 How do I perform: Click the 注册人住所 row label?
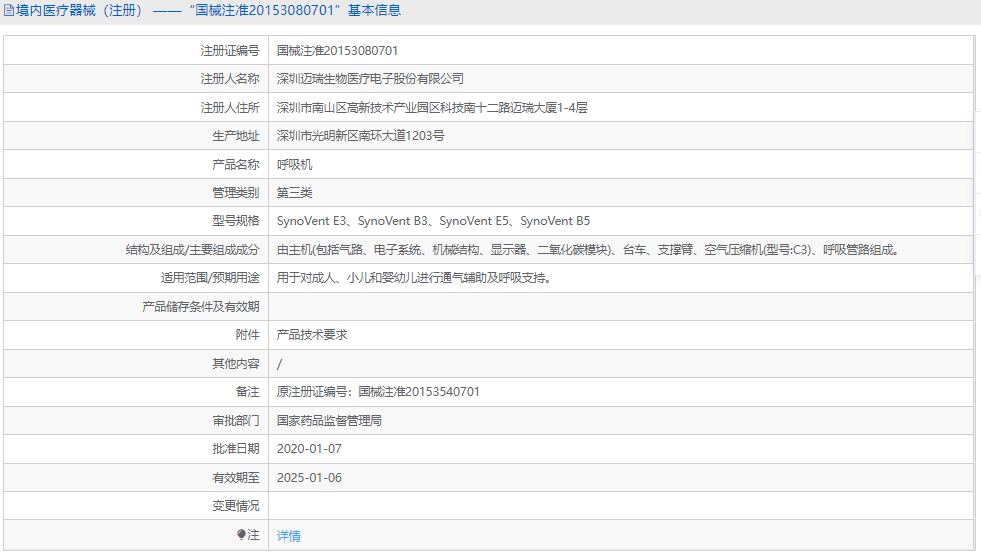coord(230,108)
